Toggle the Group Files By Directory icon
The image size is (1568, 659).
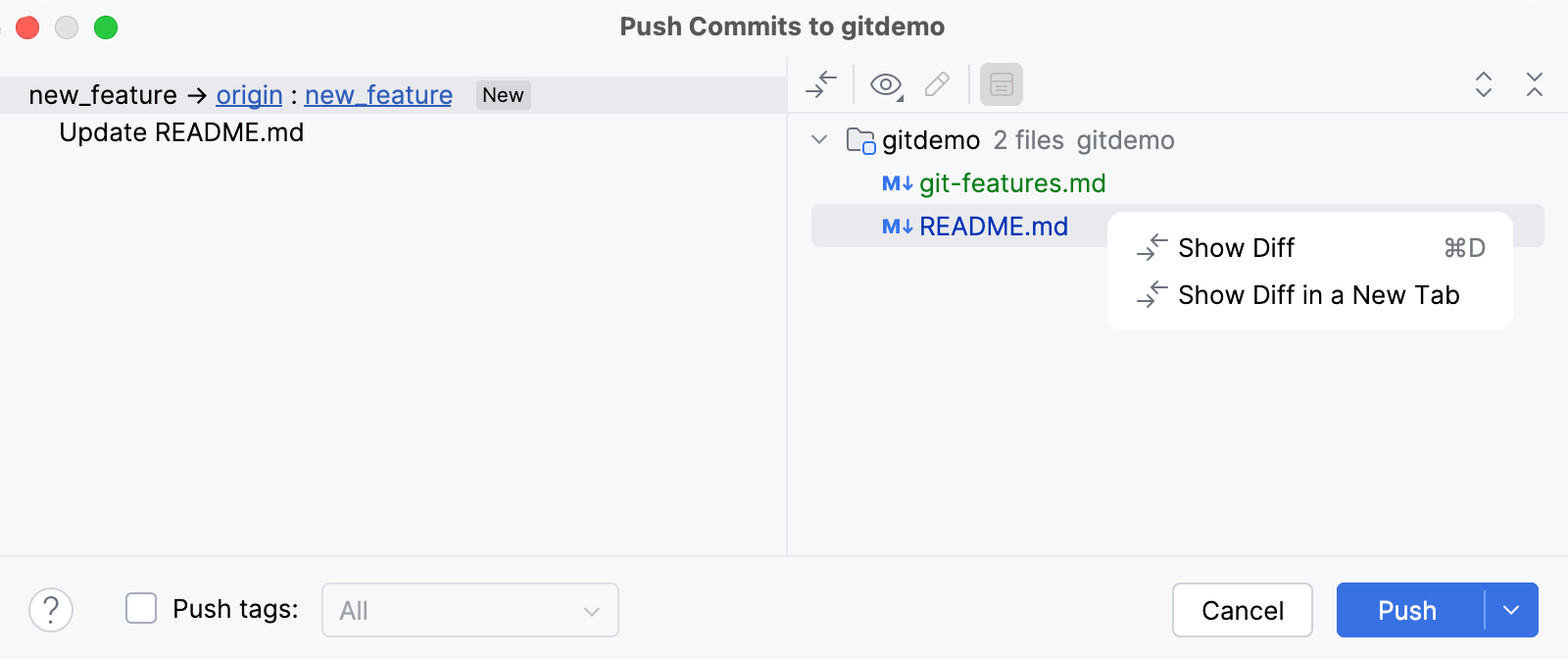[1002, 84]
